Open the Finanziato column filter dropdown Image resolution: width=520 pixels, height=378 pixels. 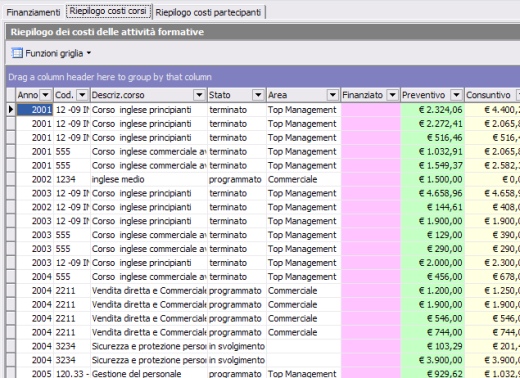click(x=392, y=95)
